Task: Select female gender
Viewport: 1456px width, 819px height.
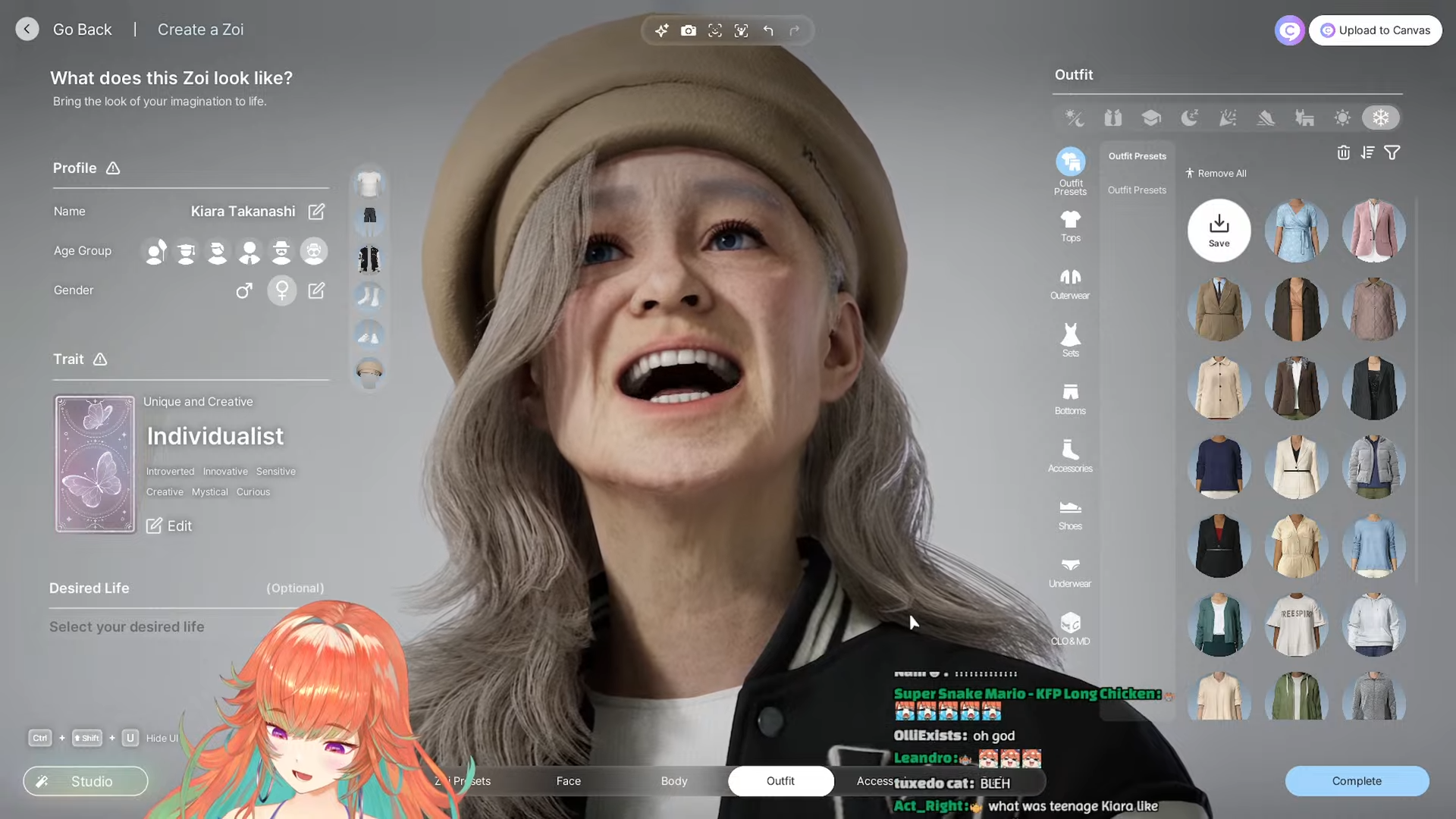Action: pyautogui.click(x=282, y=290)
